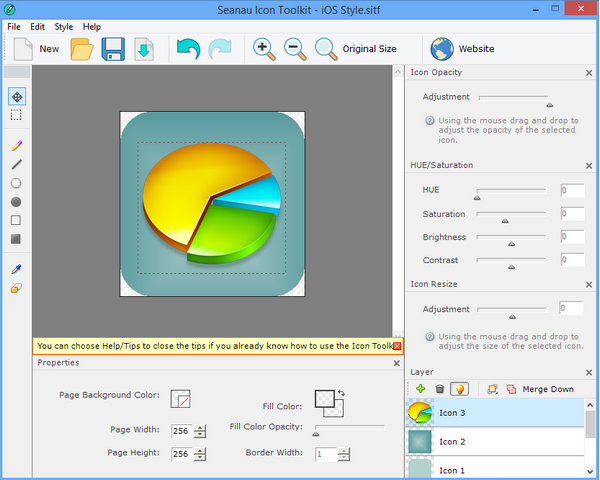Choose the Pencil tool
This screenshot has height=480, width=600.
tap(16, 145)
